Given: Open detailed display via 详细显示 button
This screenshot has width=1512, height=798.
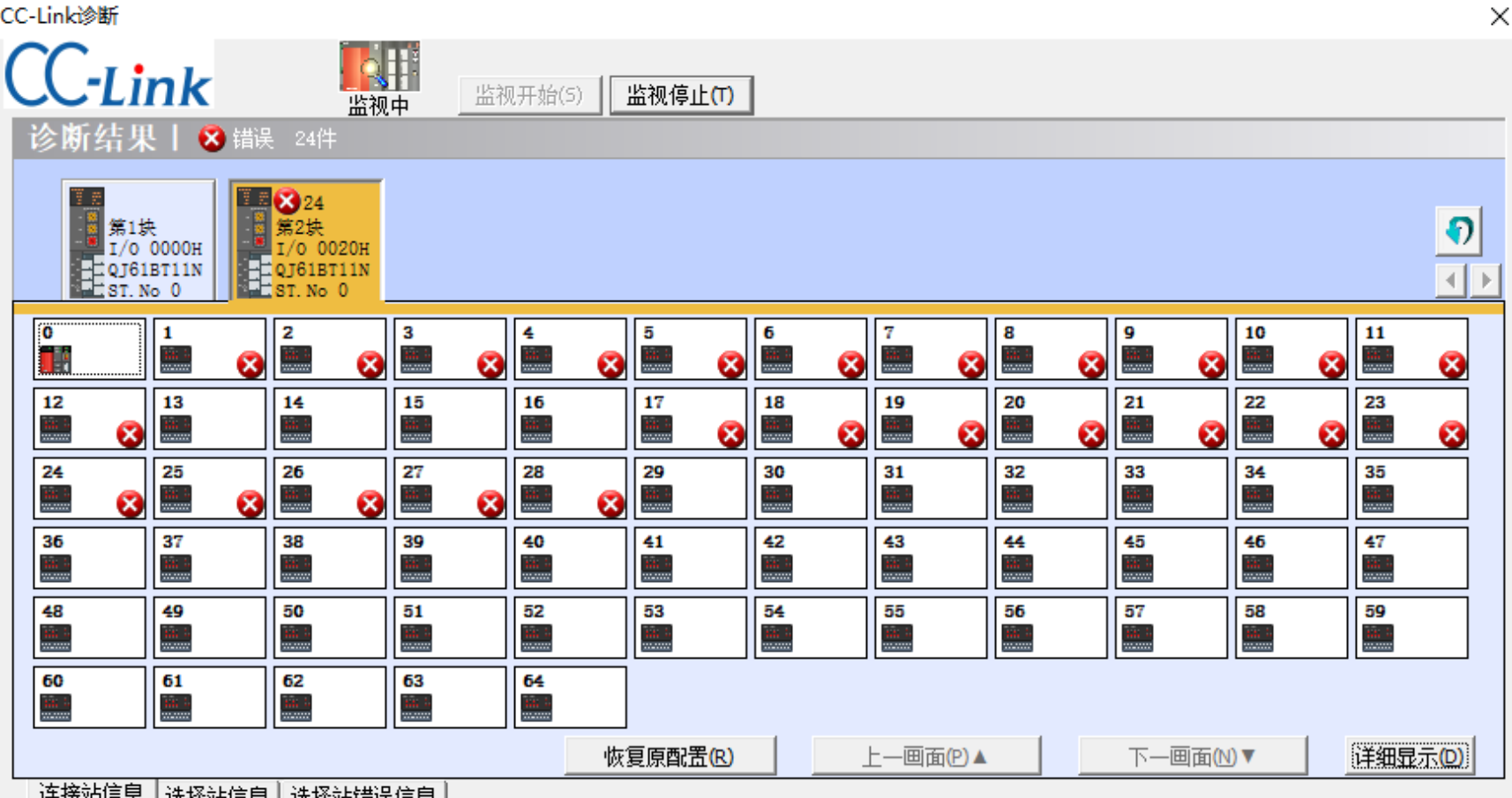Looking at the screenshot, I should tap(1409, 757).
